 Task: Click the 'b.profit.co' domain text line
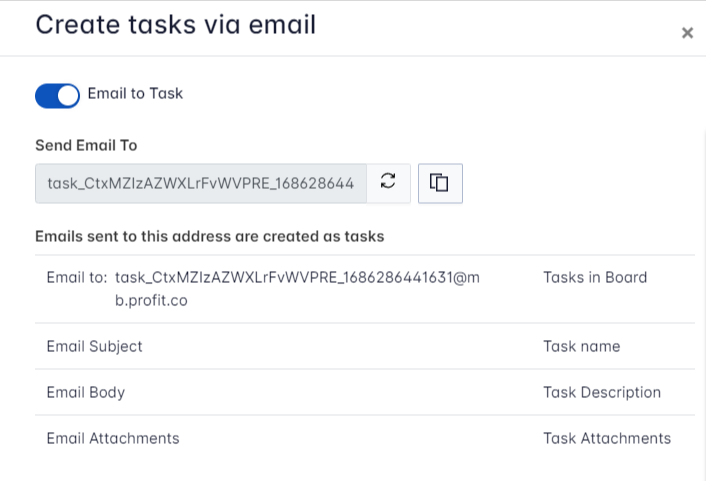tap(151, 299)
